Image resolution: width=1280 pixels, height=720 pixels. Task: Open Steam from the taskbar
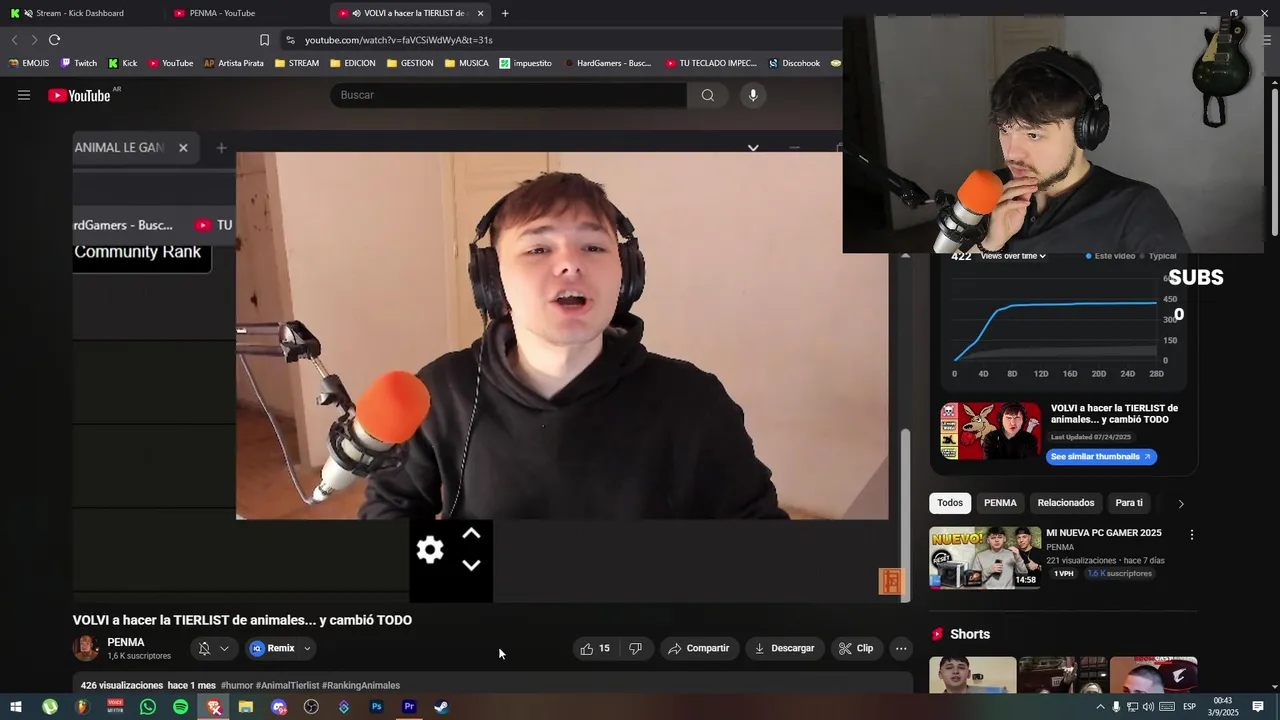(441, 707)
